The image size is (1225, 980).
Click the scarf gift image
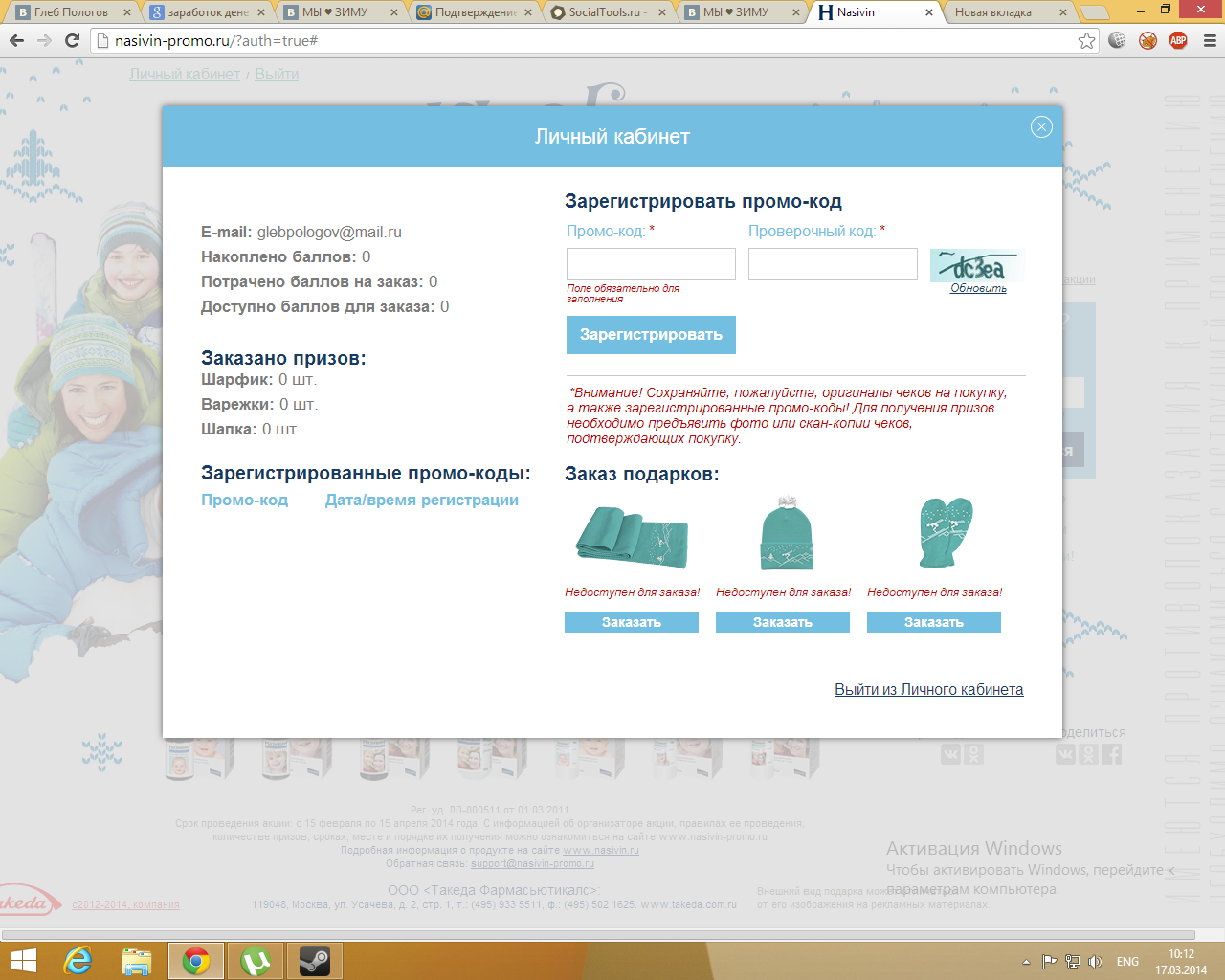(x=633, y=537)
